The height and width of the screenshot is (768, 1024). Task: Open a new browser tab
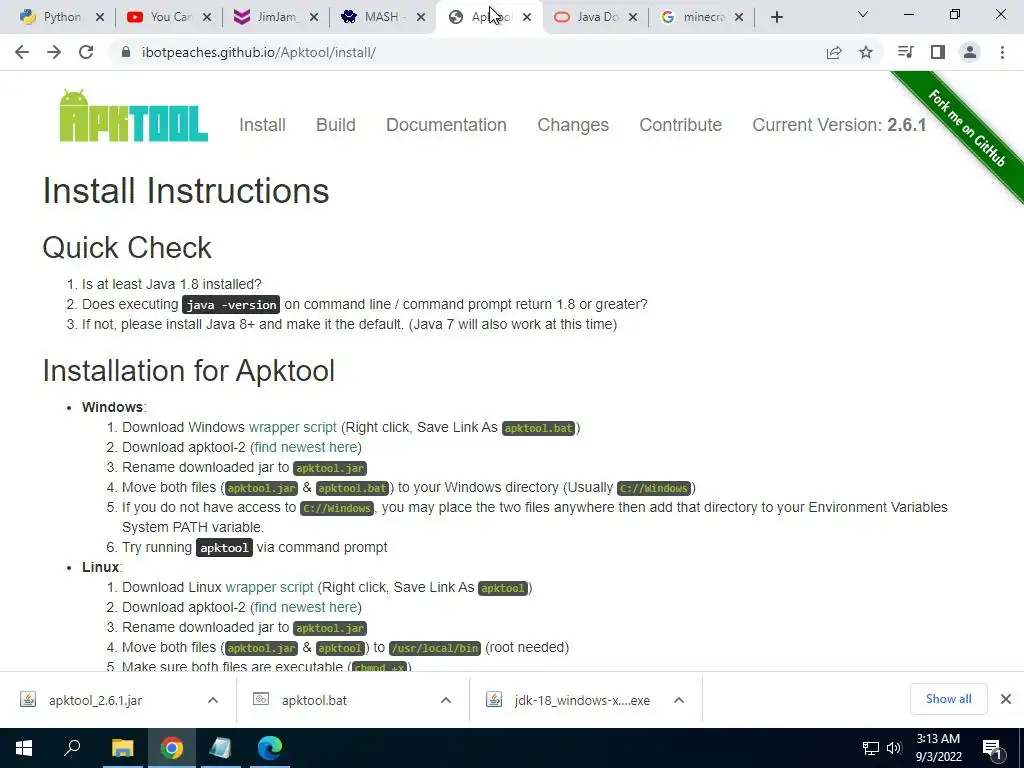pos(776,18)
